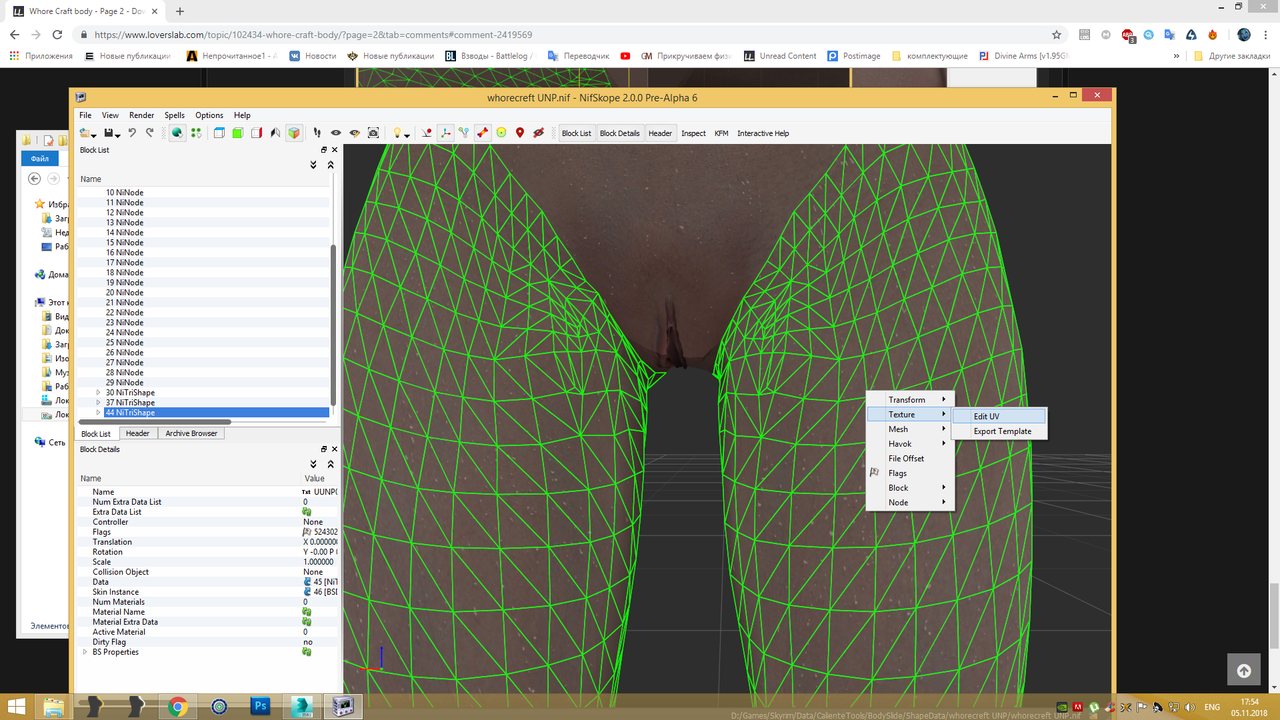Open the Render menu

pos(142,115)
